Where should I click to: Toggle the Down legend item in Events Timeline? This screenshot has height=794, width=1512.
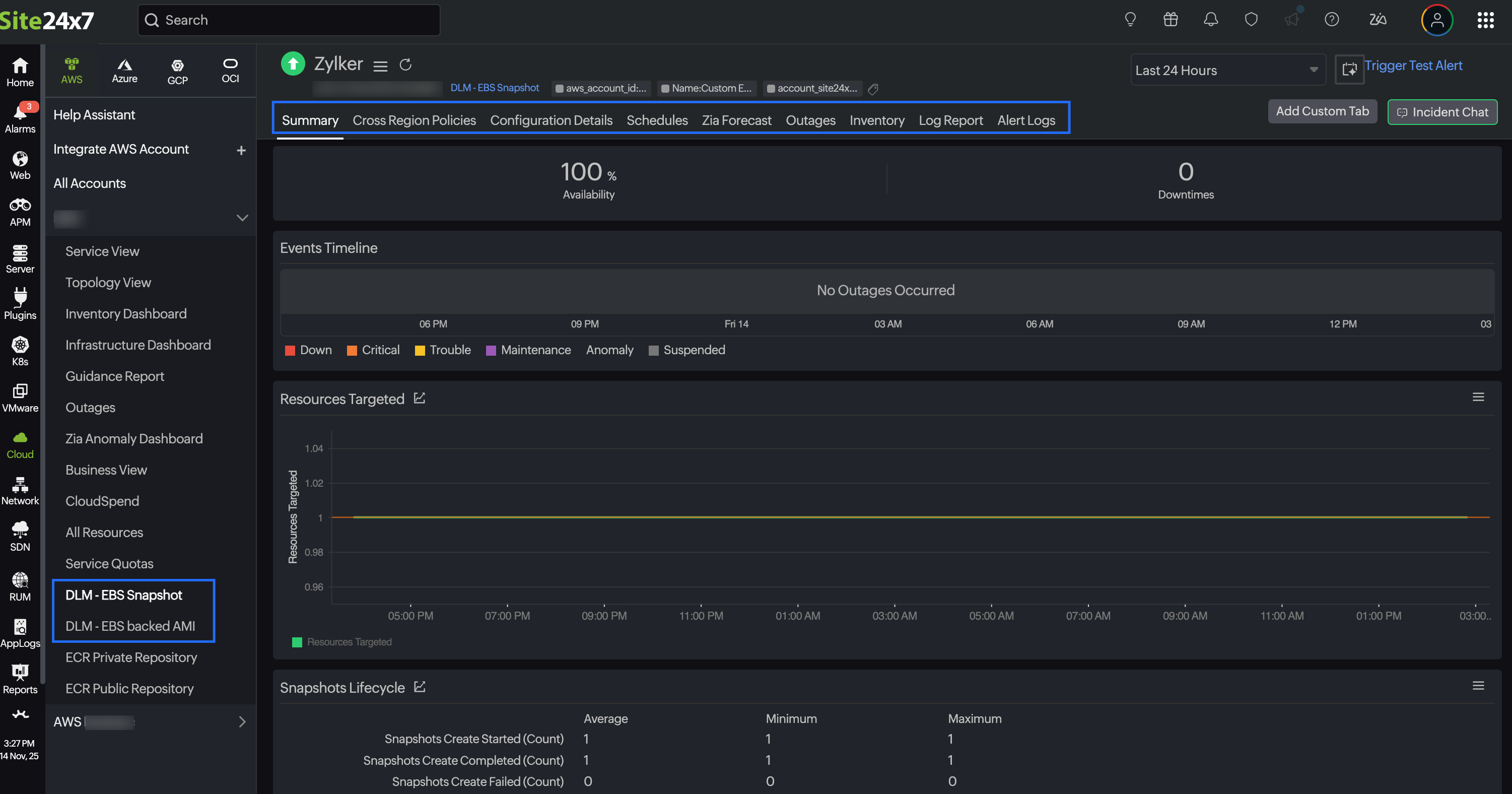click(x=308, y=350)
